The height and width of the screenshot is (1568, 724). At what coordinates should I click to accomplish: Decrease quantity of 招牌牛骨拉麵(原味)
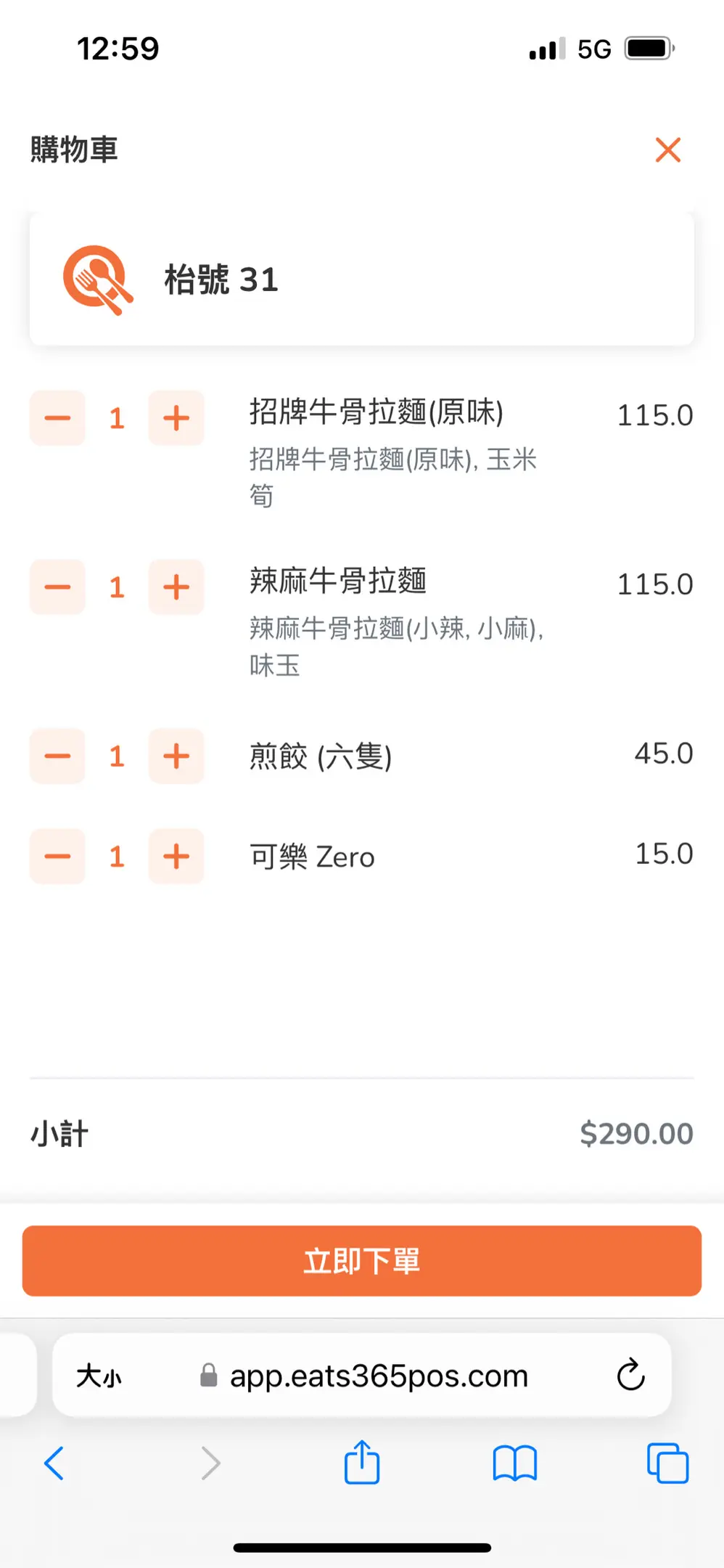click(57, 418)
